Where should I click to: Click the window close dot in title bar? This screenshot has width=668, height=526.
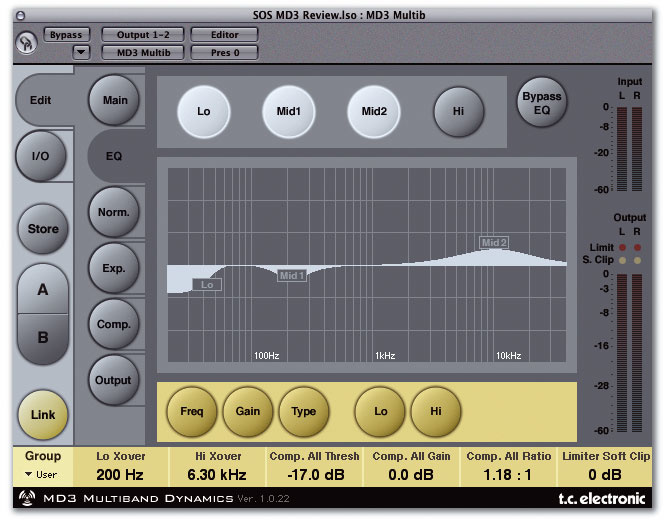click(20, 16)
